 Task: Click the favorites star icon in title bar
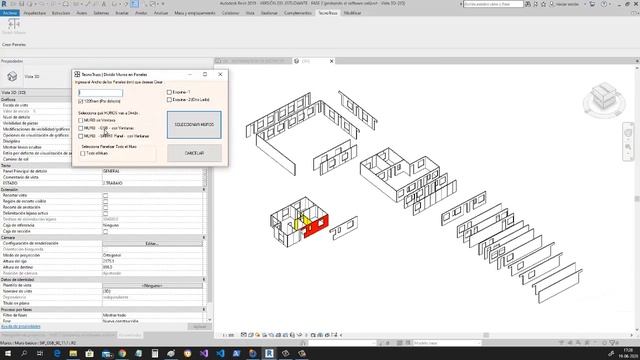543,4
